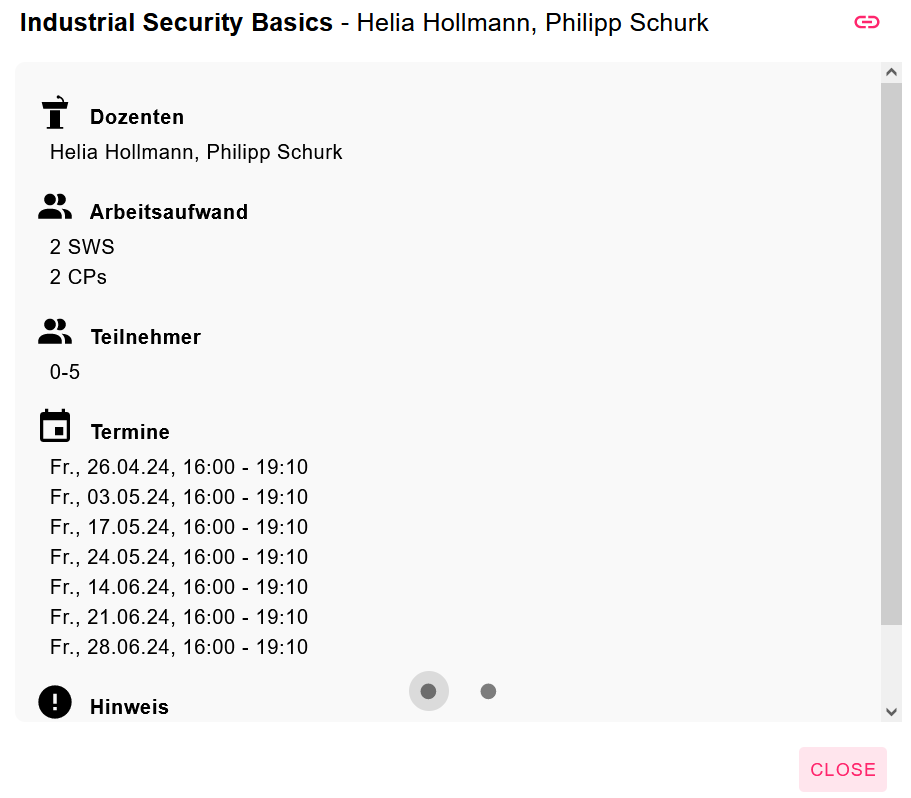Select the first pagination dot
911x798 pixels.
[x=428, y=690]
